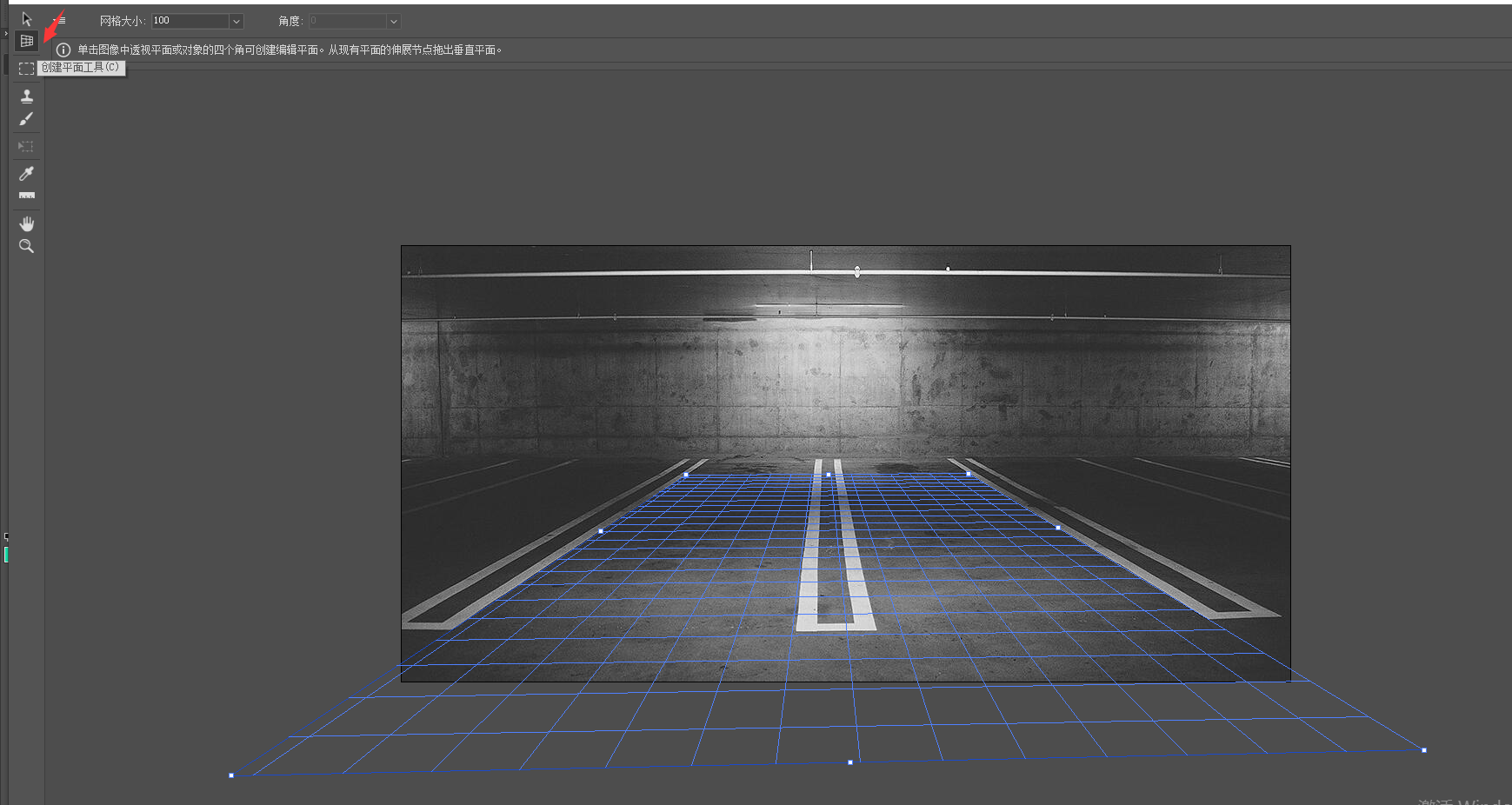
Task: Select the Measure ruler tool
Action: click(x=26, y=196)
